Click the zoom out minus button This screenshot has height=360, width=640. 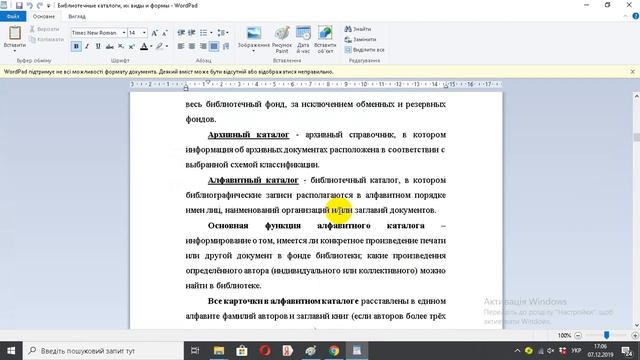(x=578, y=335)
